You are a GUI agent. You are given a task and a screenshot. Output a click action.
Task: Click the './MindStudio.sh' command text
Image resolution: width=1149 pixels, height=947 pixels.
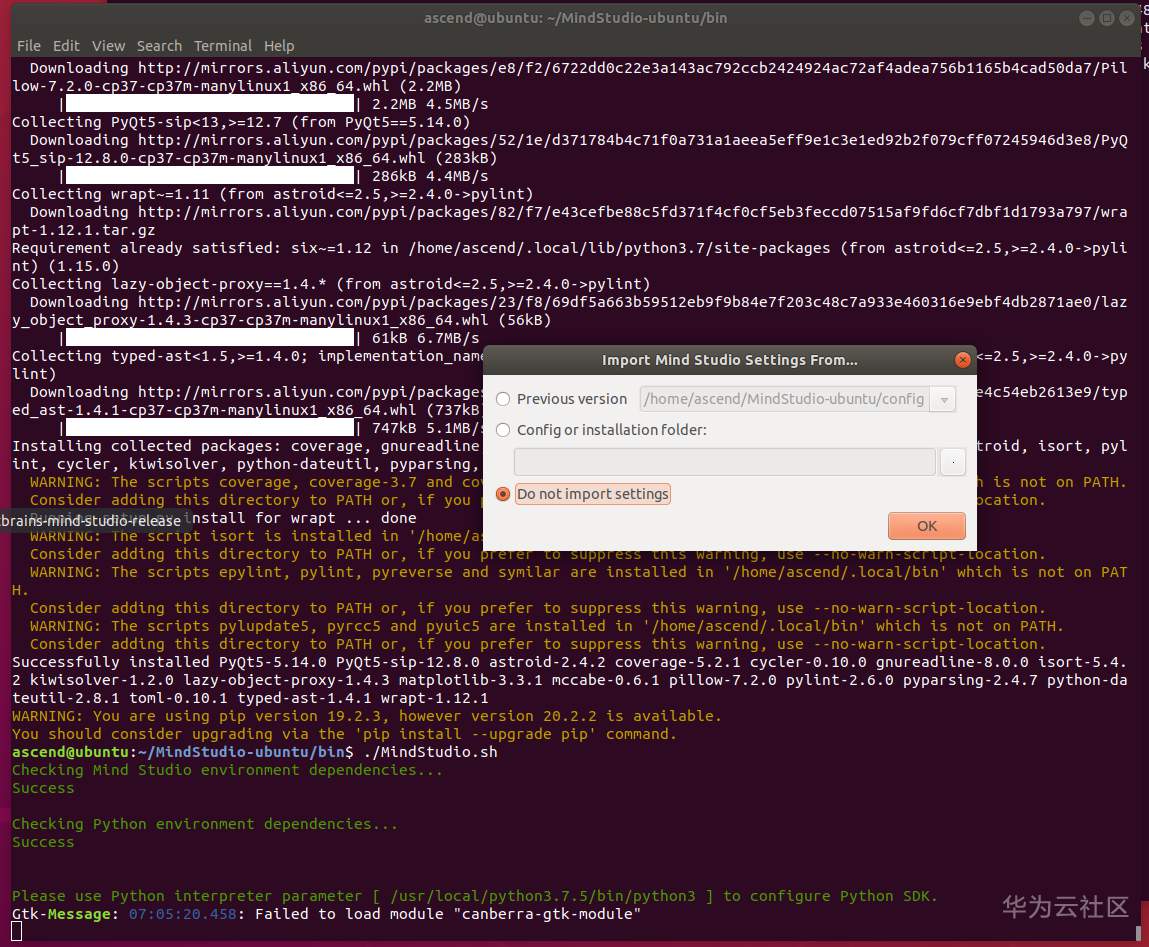pyautogui.click(x=430, y=752)
